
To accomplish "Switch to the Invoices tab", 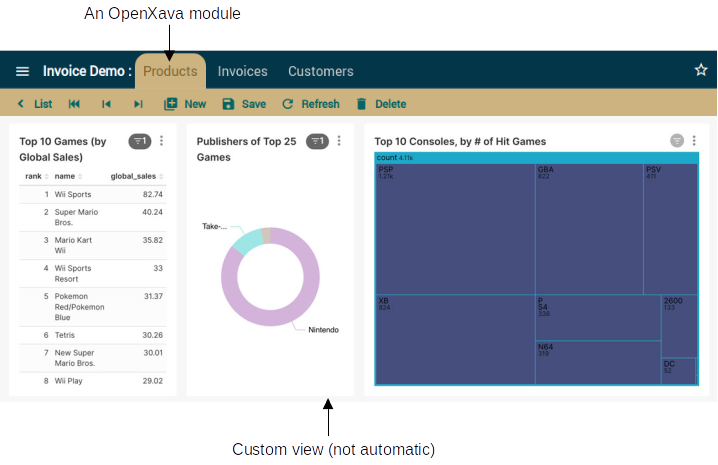I will 242,71.
